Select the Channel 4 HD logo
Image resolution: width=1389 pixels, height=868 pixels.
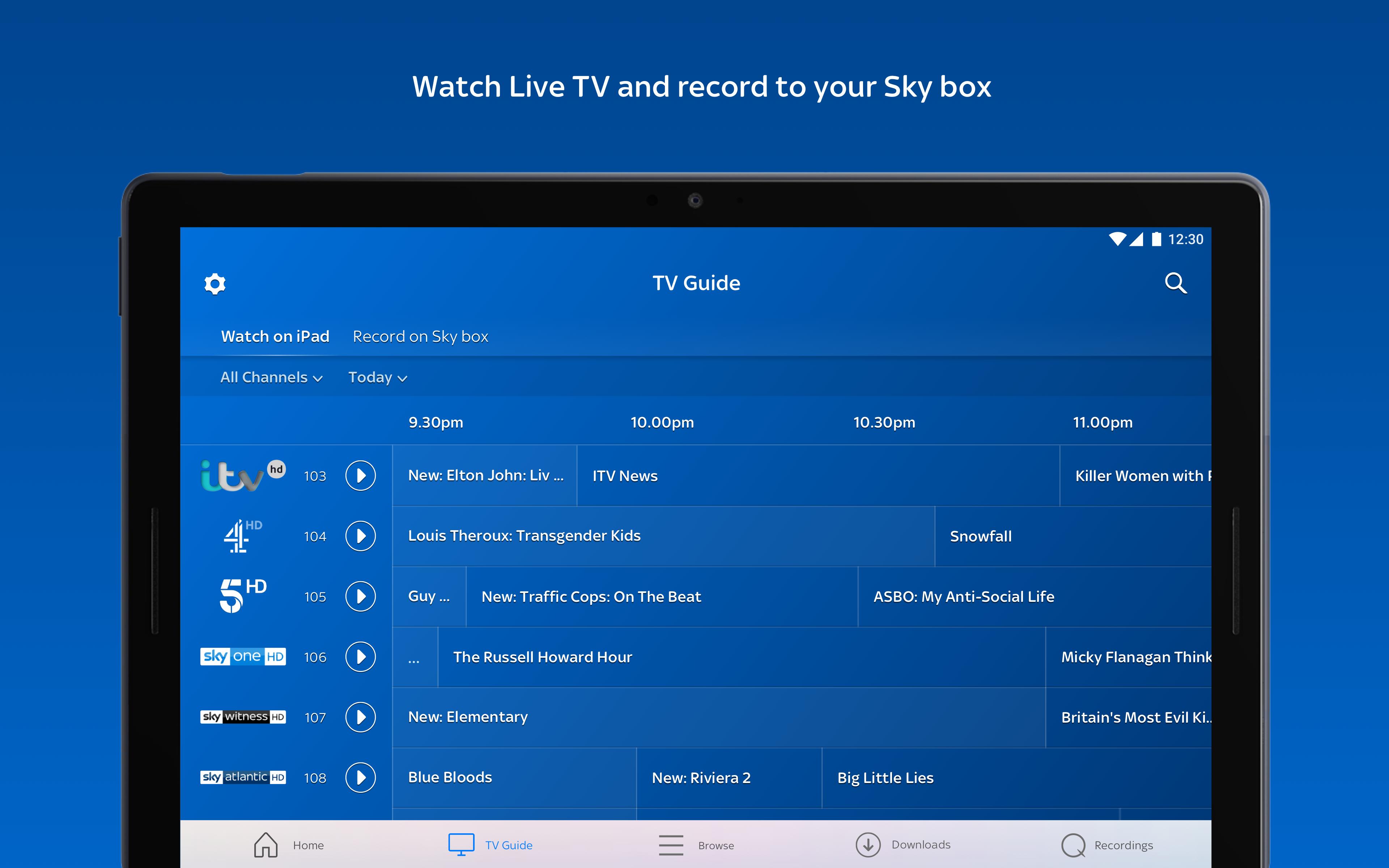coord(243,536)
